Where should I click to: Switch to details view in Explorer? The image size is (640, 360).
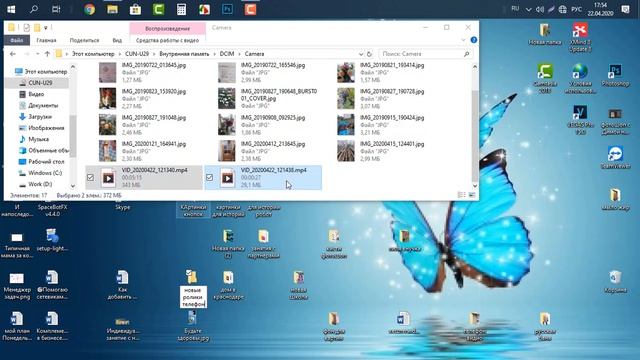pos(462,195)
